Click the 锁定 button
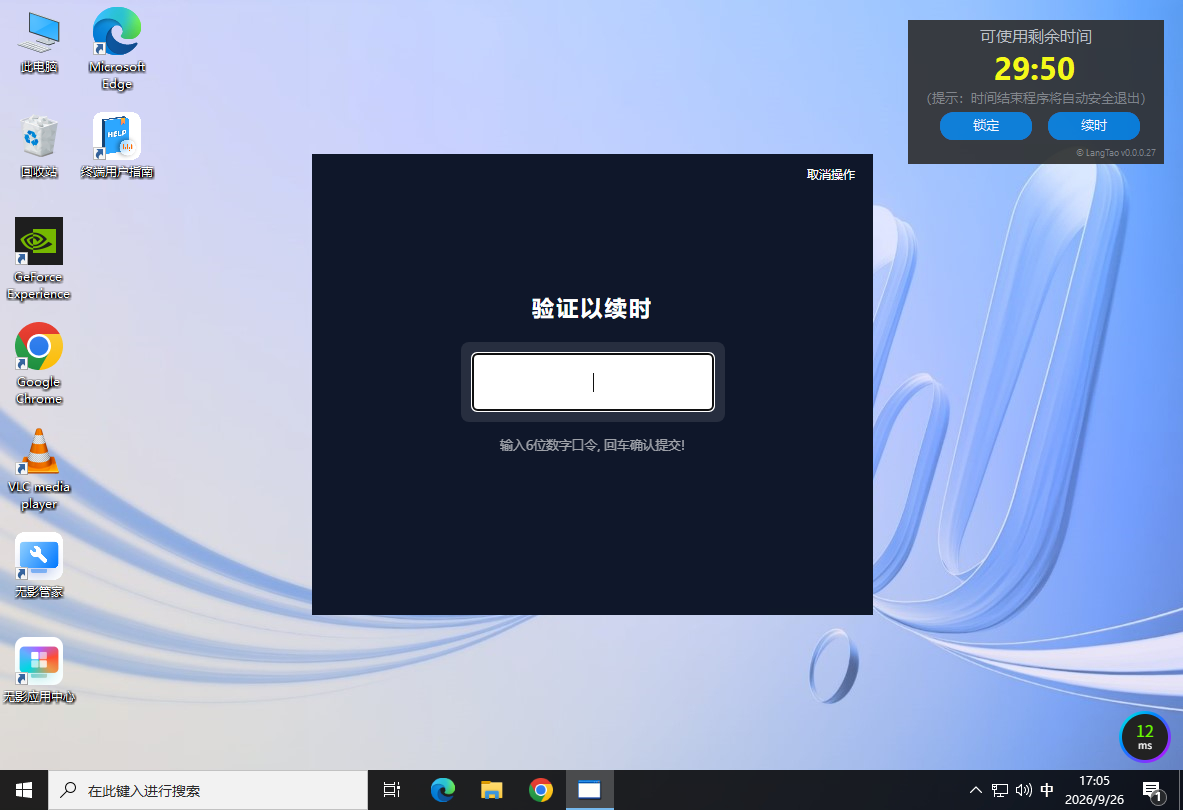Image resolution: width=1183 pixels, height=810 pixels. [985, 126]
